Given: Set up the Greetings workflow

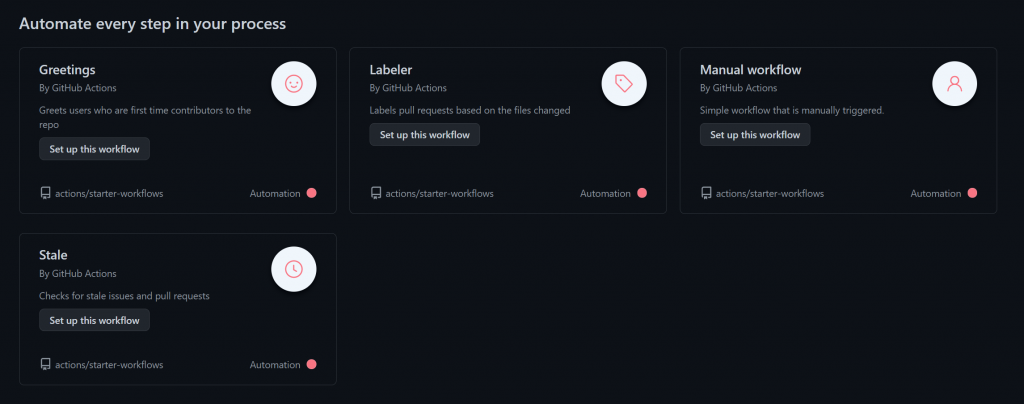Looking at the screenshot, I should tap(95, 149).
